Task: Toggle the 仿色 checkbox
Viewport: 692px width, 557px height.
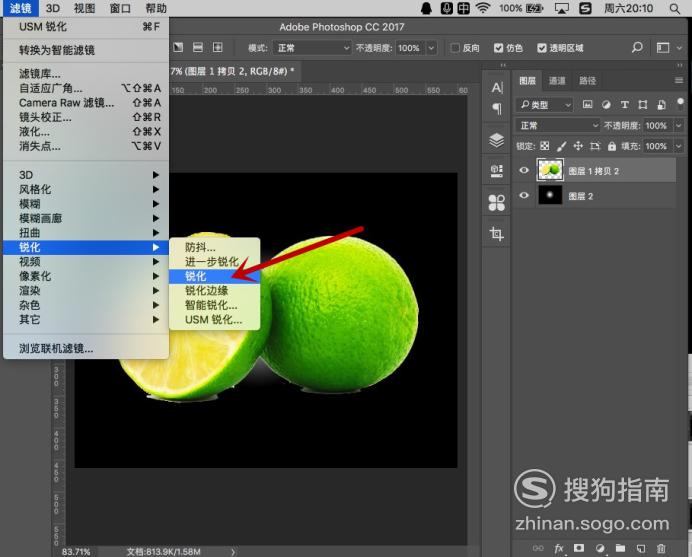Action: (498, 48)
